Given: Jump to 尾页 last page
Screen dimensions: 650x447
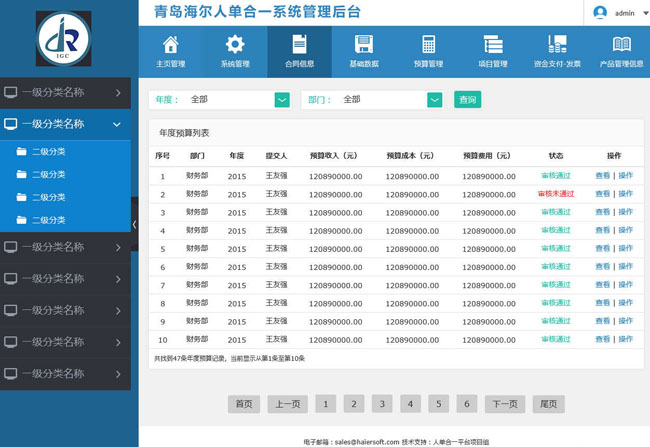Looking at the screenshot, I should 548,404.
